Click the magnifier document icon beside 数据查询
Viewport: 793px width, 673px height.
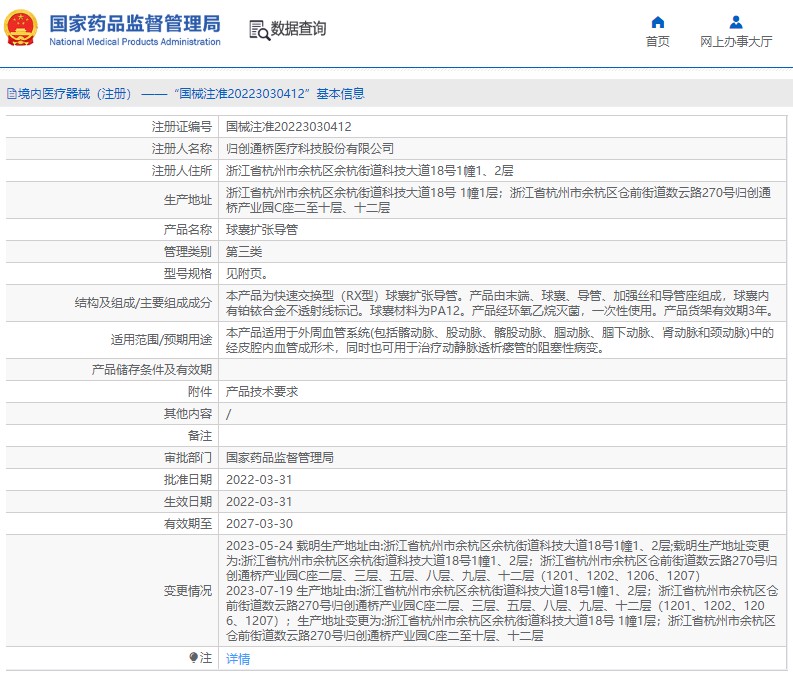[258, 30]
